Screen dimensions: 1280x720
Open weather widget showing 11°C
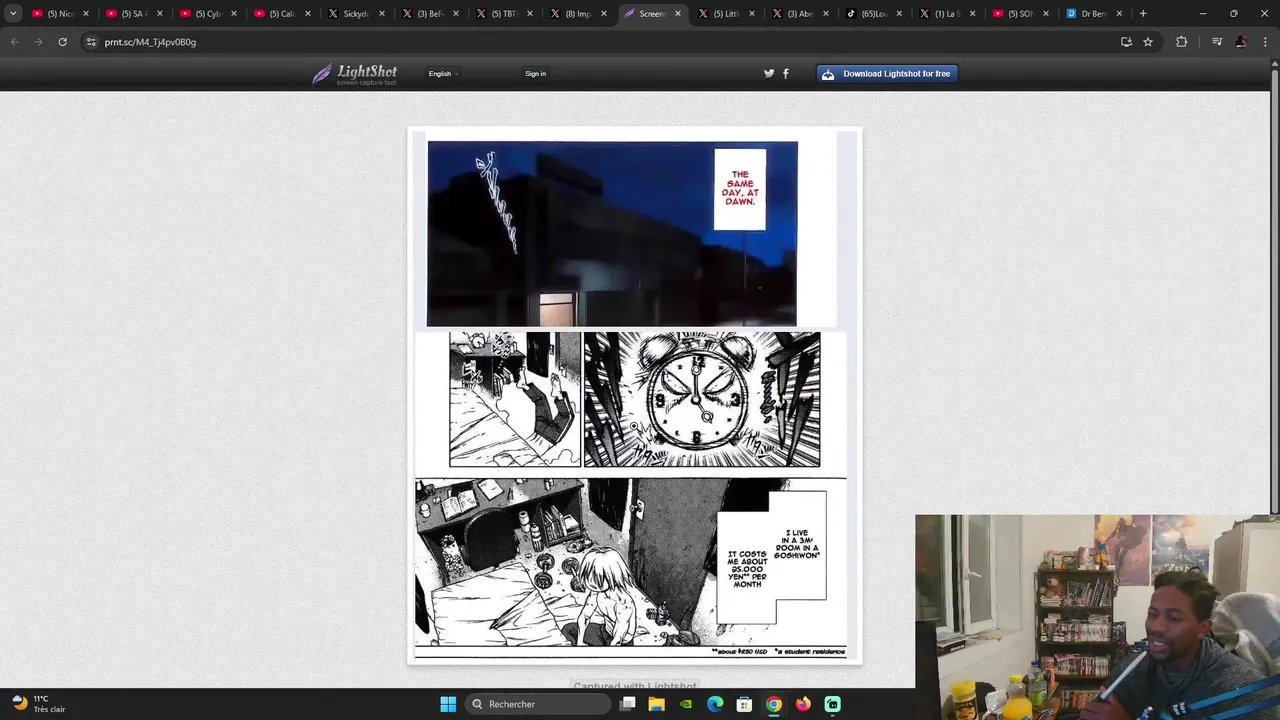tap(39, 704)
